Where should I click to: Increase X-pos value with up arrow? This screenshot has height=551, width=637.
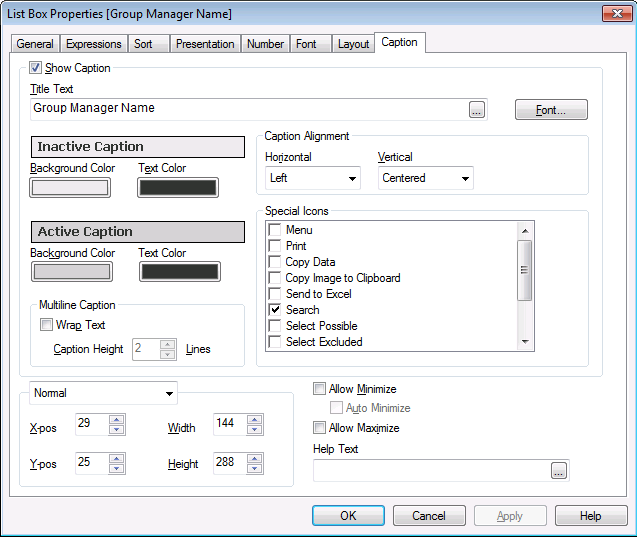117,420
